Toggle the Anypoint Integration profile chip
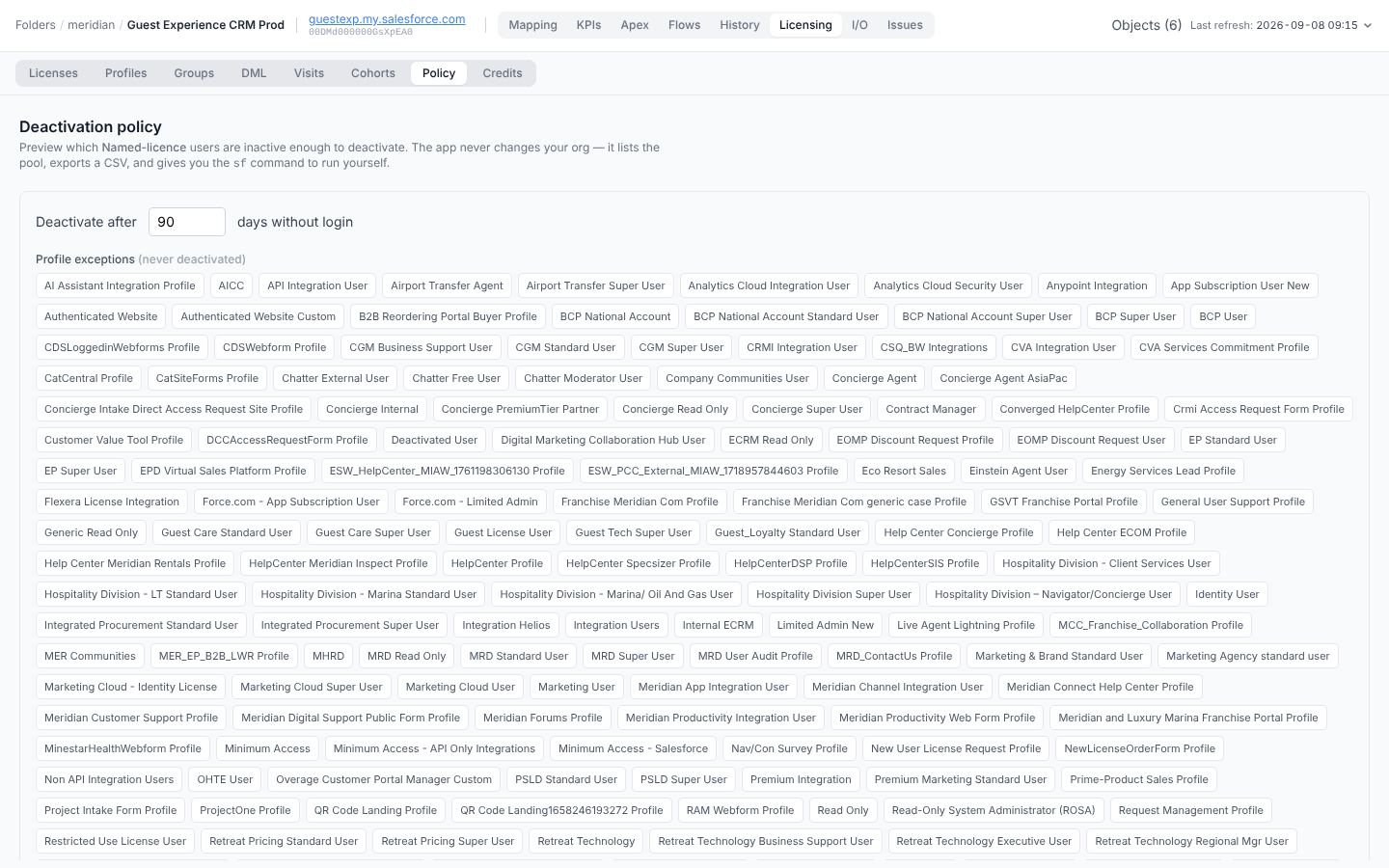The width and height of the screenshot is (1389, 868). point(1097,285)
